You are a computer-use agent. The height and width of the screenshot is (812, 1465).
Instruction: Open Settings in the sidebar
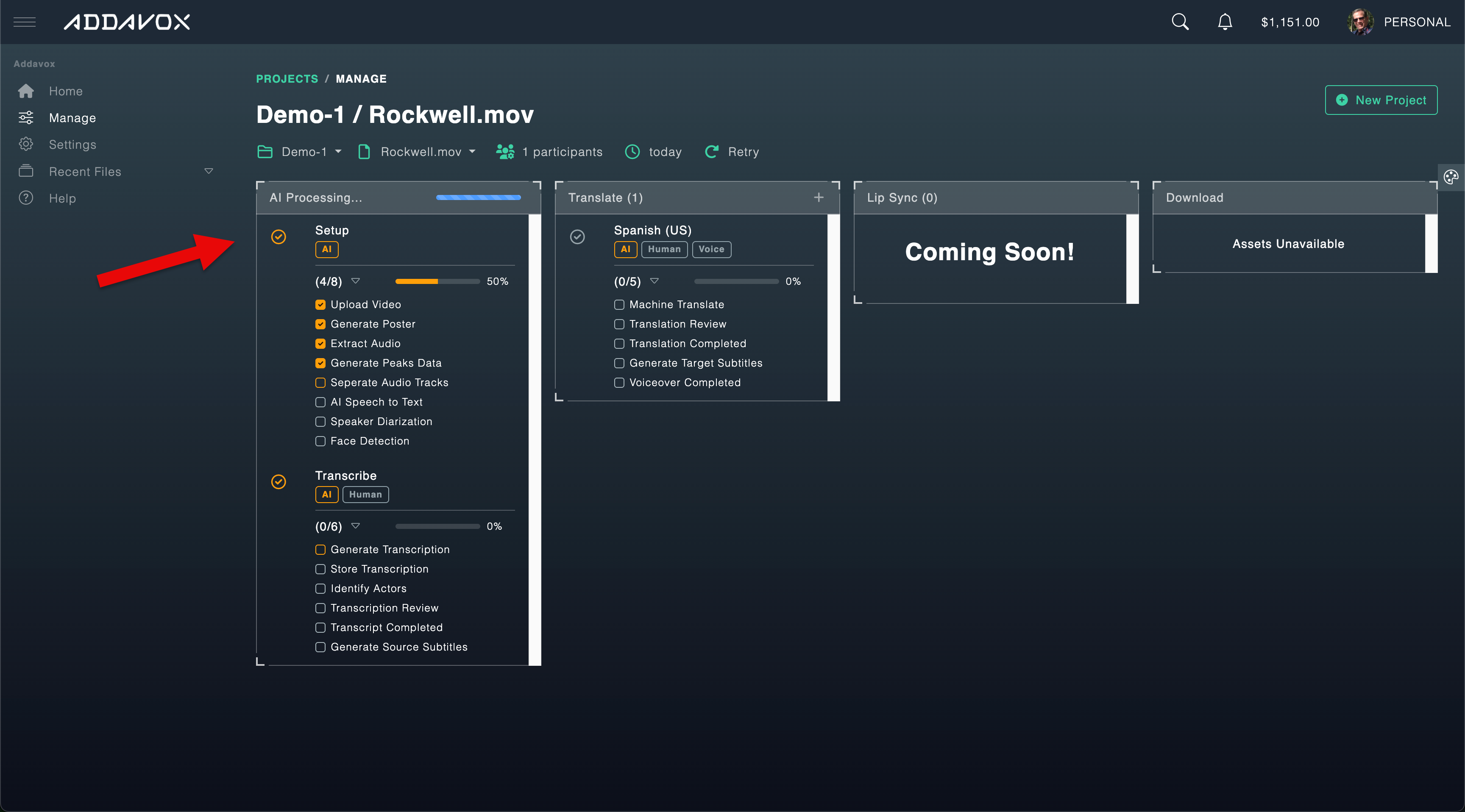point(72,145)
